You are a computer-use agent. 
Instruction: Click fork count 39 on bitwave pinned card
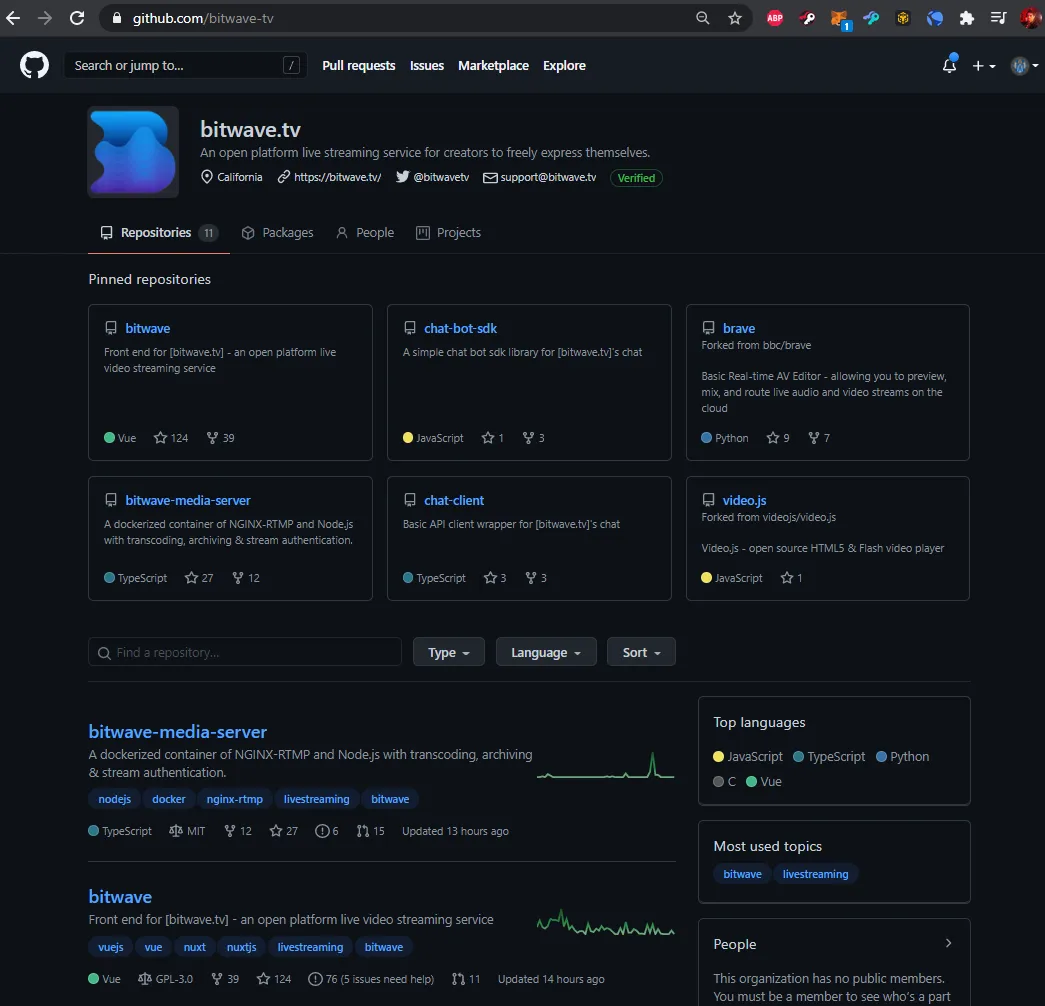[x=221, y=438]
